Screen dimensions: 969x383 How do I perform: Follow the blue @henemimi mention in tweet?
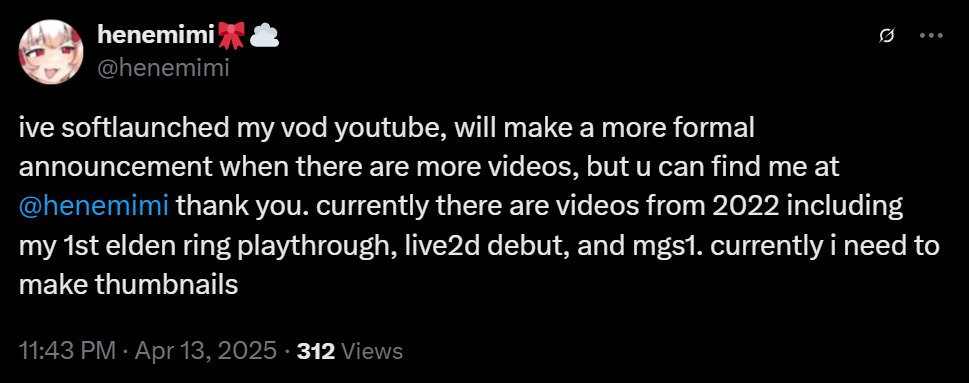[x=94, y=205]
